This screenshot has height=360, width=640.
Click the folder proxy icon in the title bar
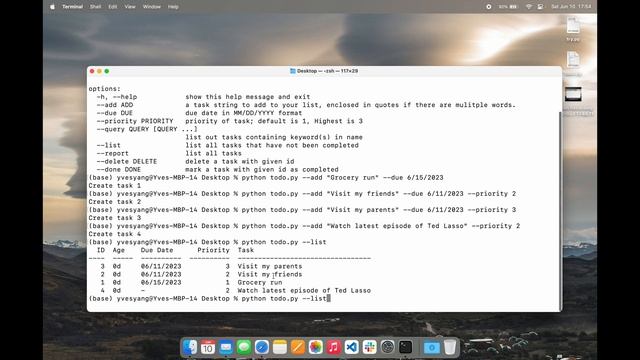pyautogui.click(x=293, y=71)
